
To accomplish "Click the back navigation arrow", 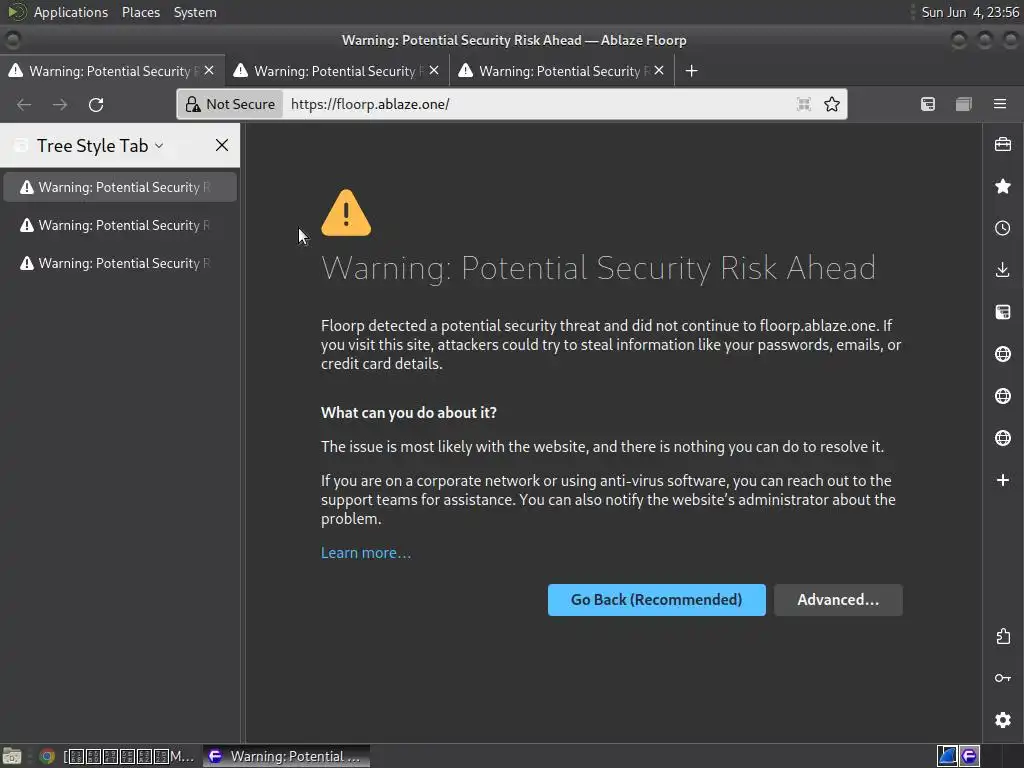I will 24,104.
